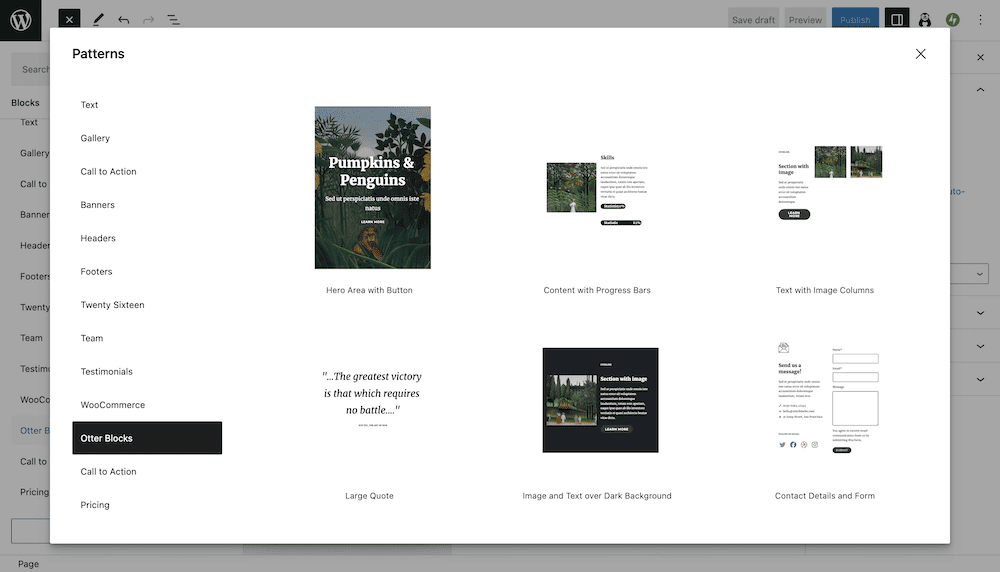This screenshot has width=1000, height=572.
Task: Select the Gallery pattern category
Action: click(x=147, y=138)
